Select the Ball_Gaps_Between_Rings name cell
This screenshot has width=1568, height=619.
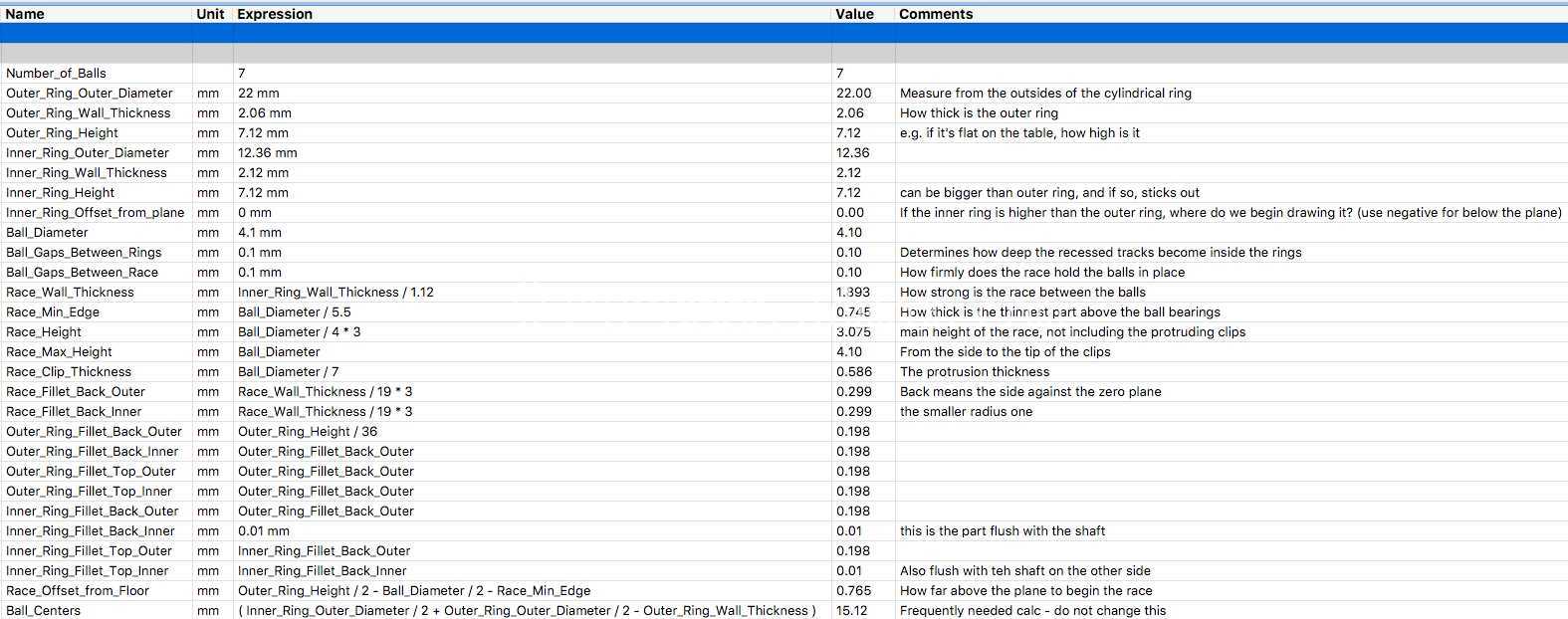[x=84, y=252]
